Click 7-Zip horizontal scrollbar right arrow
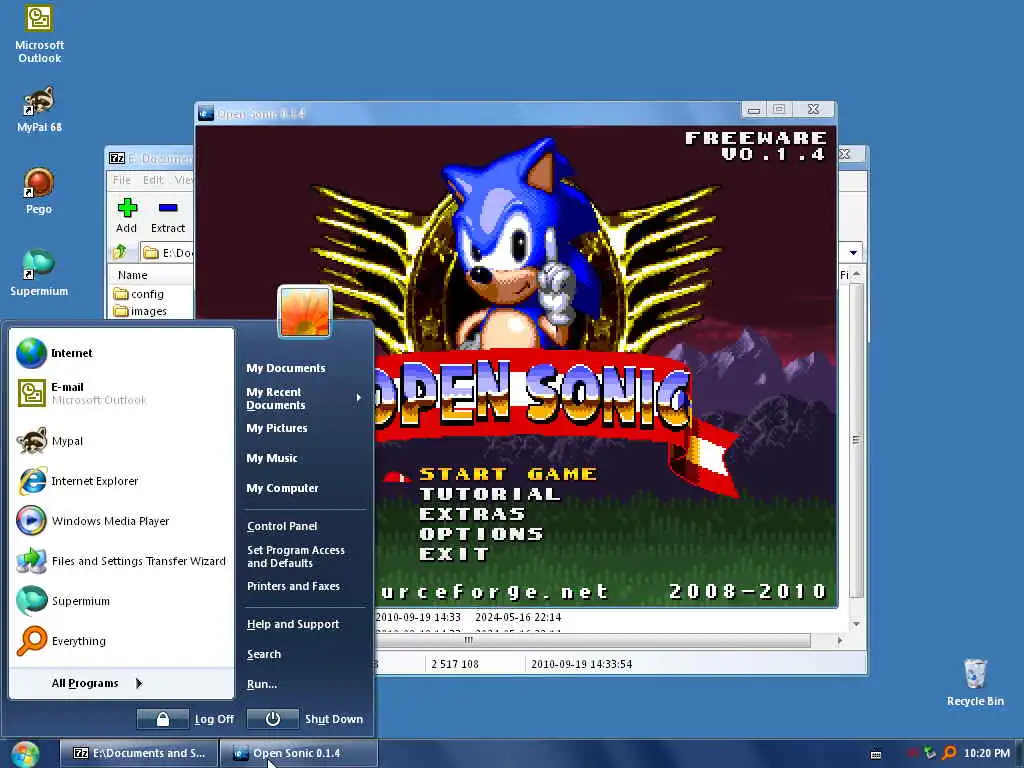Screen dimensions: 1024x768 (840, 641)
